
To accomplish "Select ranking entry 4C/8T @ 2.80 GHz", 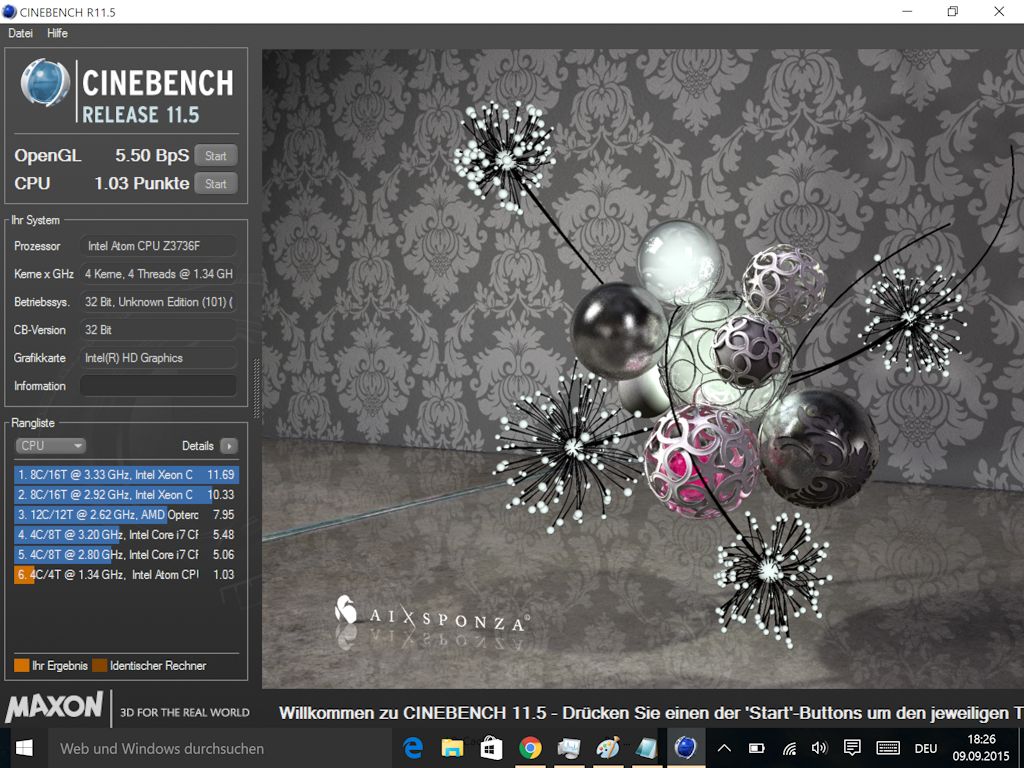I will pyautogui.click(x=126, y=554).
